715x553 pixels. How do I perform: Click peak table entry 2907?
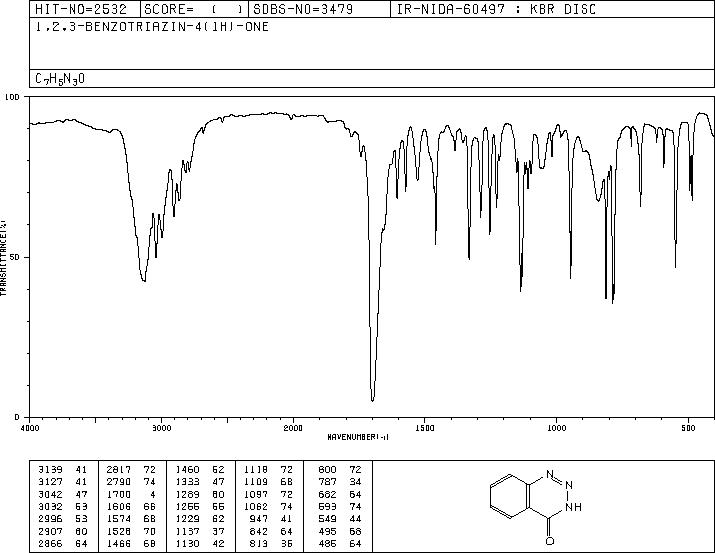pos(50,532)
